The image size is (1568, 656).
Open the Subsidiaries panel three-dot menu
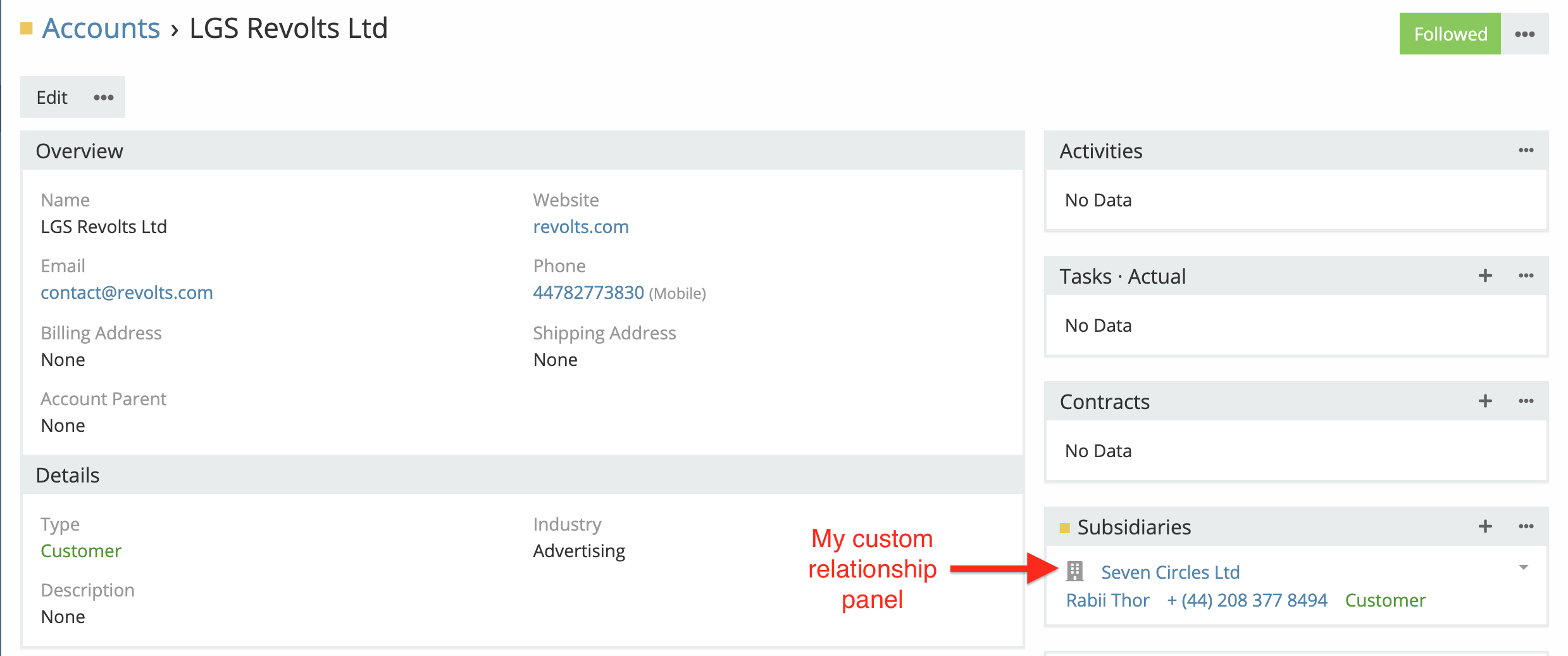click(1526, 526)
